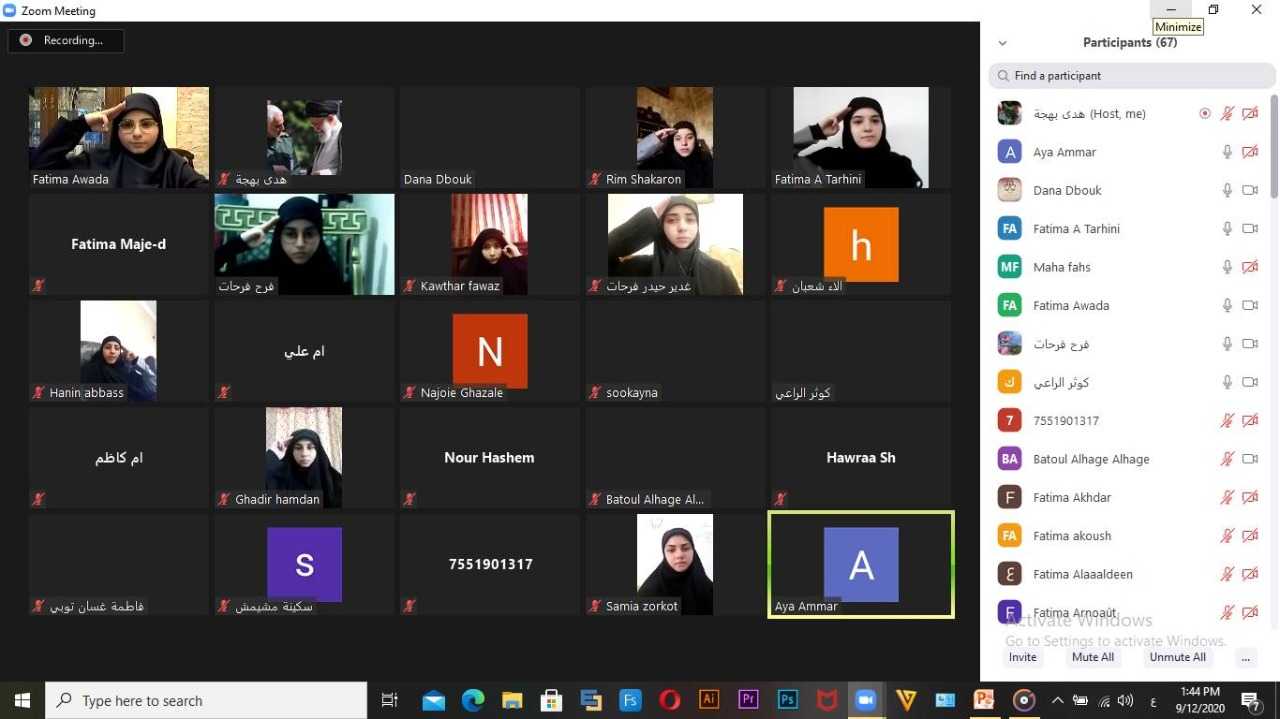Click the host's recording indicator icon

coord(1205,114)
